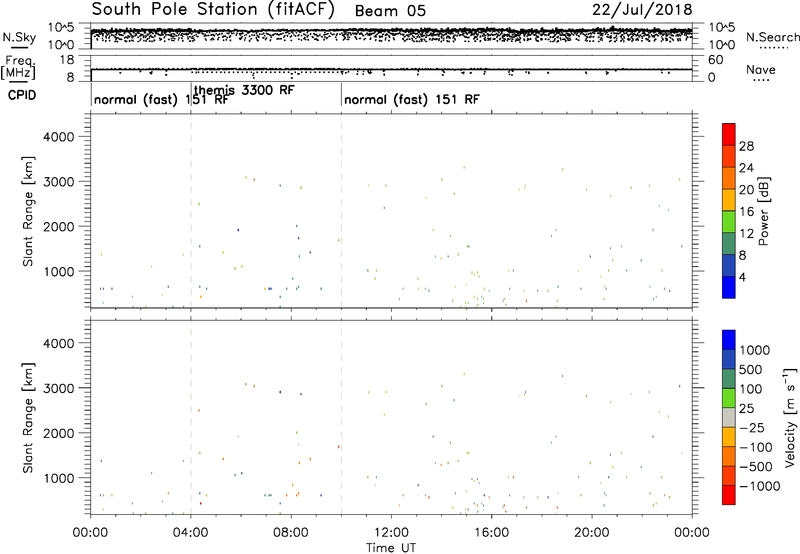
Task: Click the '20:00' time axis label
Action: (x=592, y=533)
